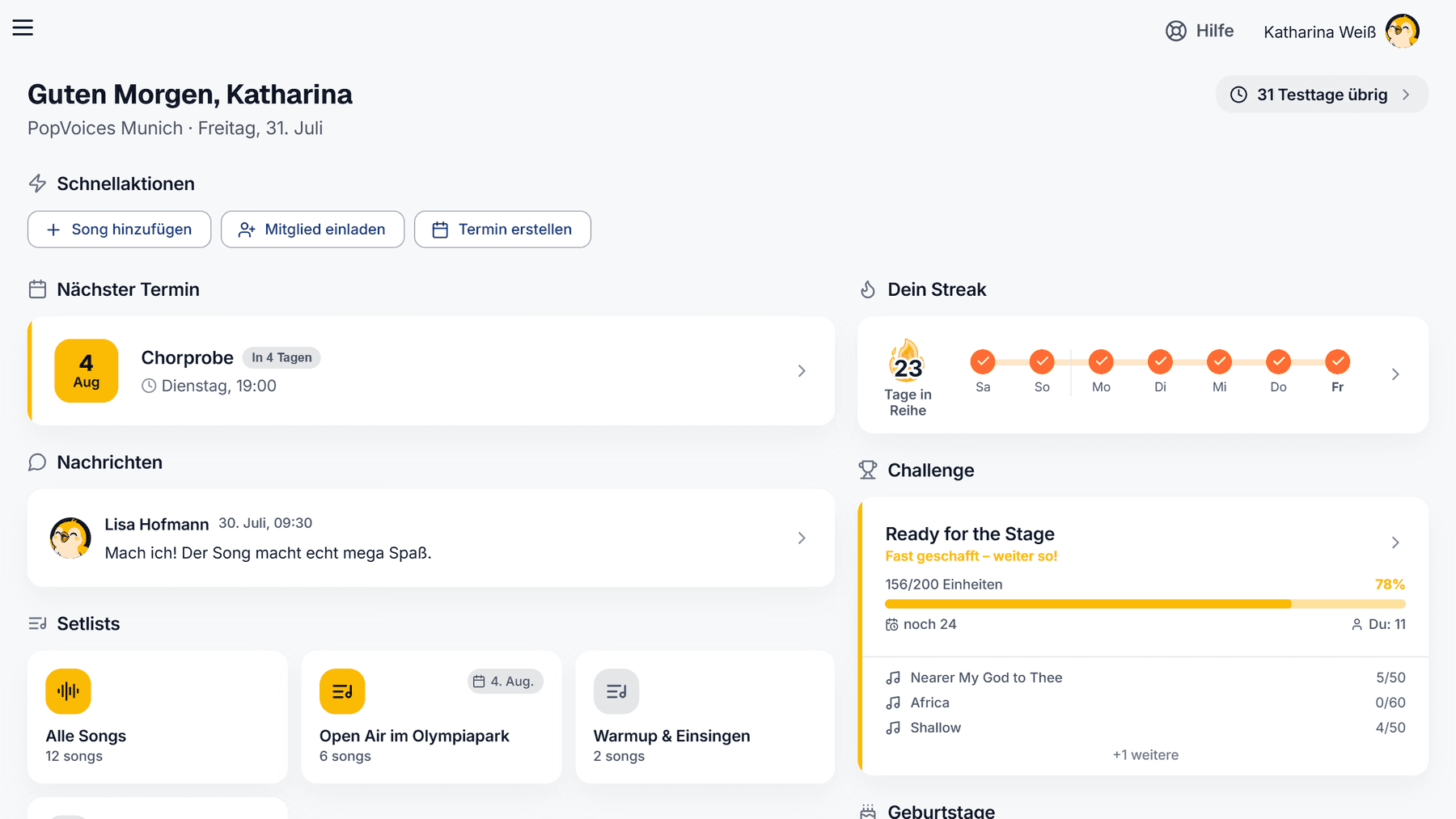Click the trophy icon beside Challenge heading
The image size is (1456, 819).
tap(868, 471)
